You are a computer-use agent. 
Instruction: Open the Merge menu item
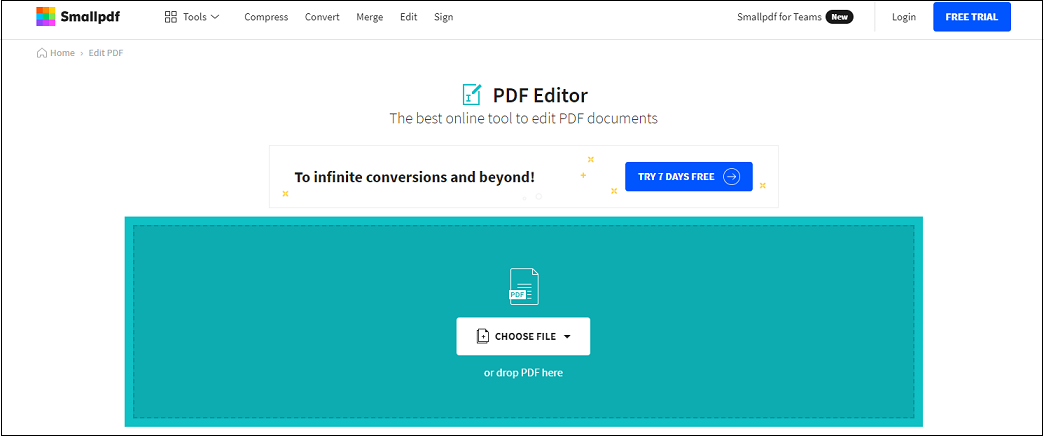tap(370, 17)
